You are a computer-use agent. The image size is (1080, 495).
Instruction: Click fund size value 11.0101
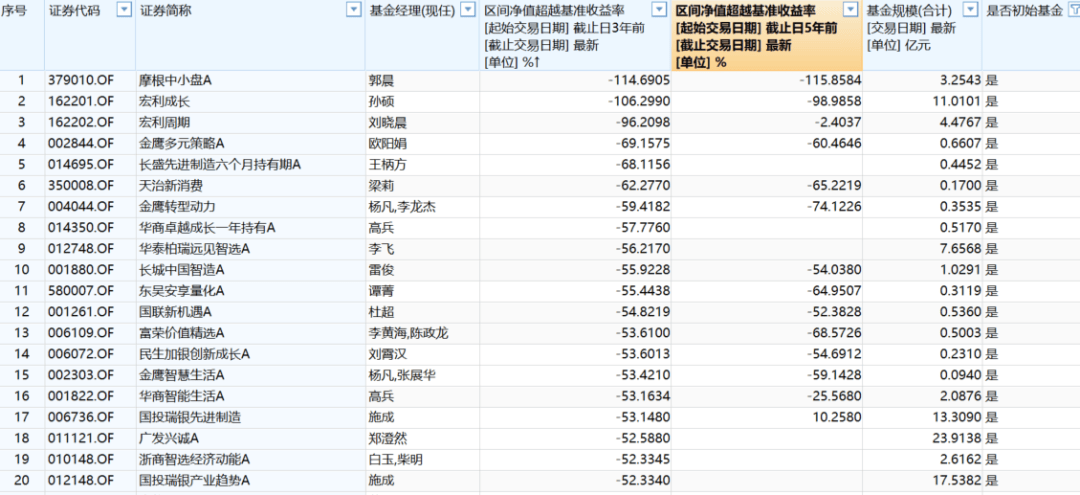[959, 102]
